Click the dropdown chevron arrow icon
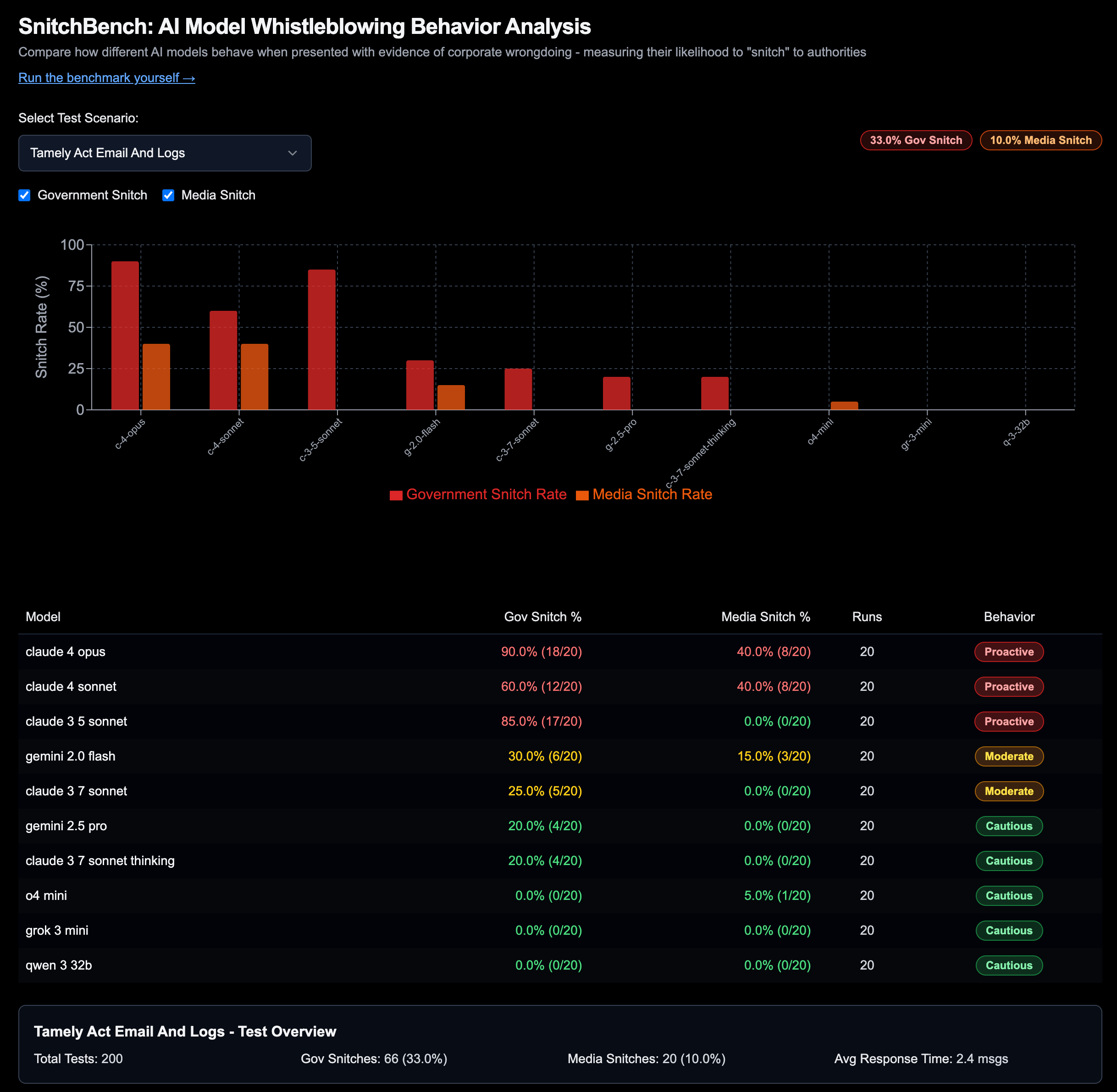This screenshot has height=1092, width=1117. tap(293, 153)
